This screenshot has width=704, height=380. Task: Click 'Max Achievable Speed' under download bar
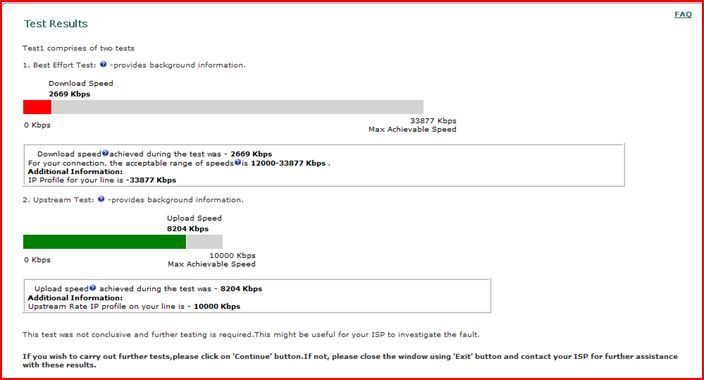[413, 129]
